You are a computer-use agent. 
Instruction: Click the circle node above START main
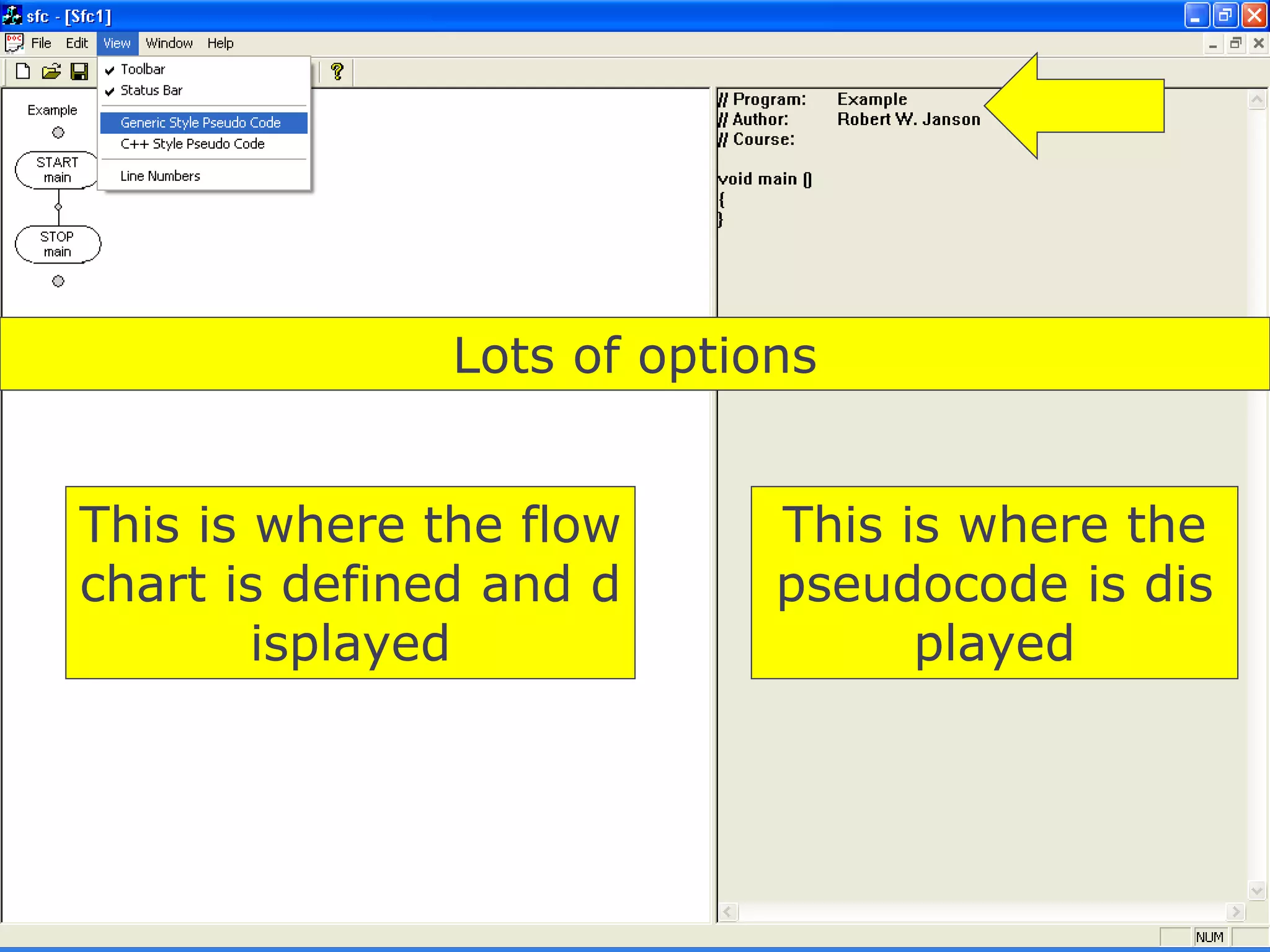pyautogui.click(x=58, y=133)
